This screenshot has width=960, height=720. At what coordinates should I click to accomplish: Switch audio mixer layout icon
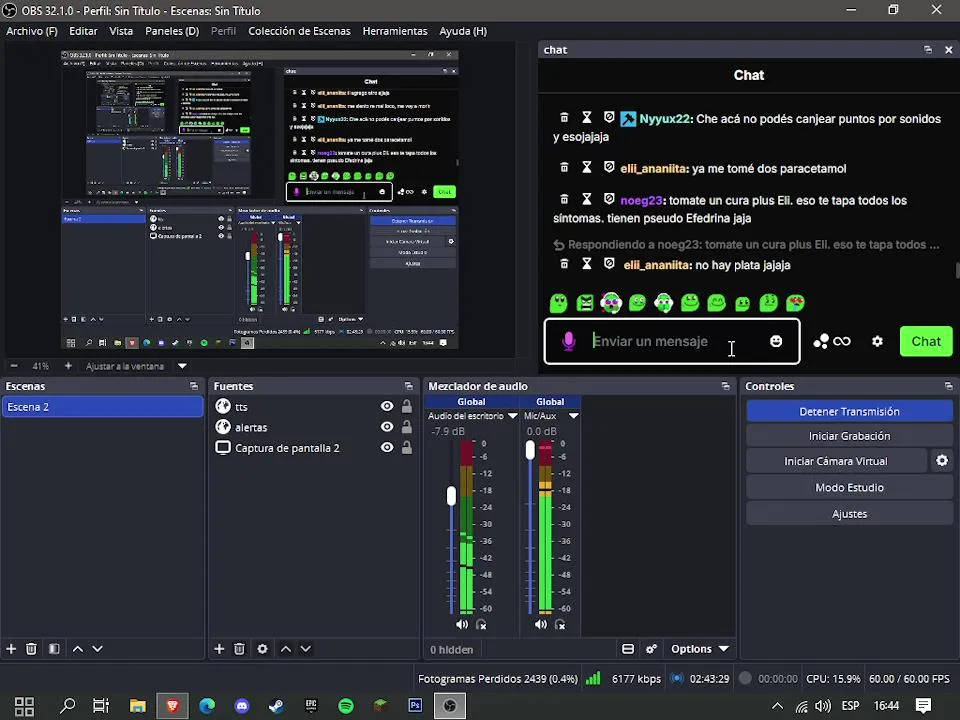click(628, 649)
